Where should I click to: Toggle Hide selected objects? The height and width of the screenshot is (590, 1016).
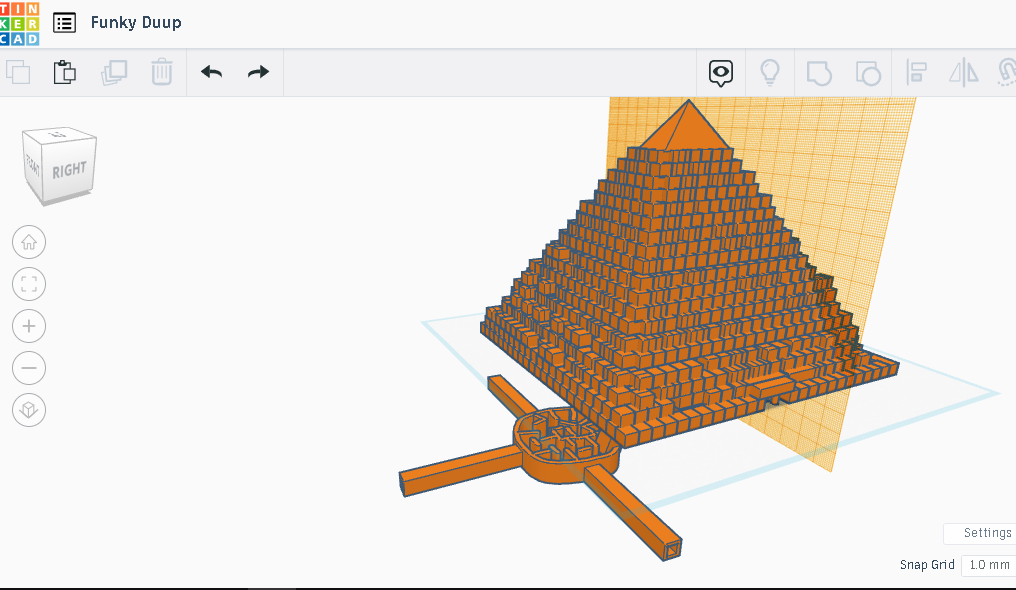click(x=721, y=72)
